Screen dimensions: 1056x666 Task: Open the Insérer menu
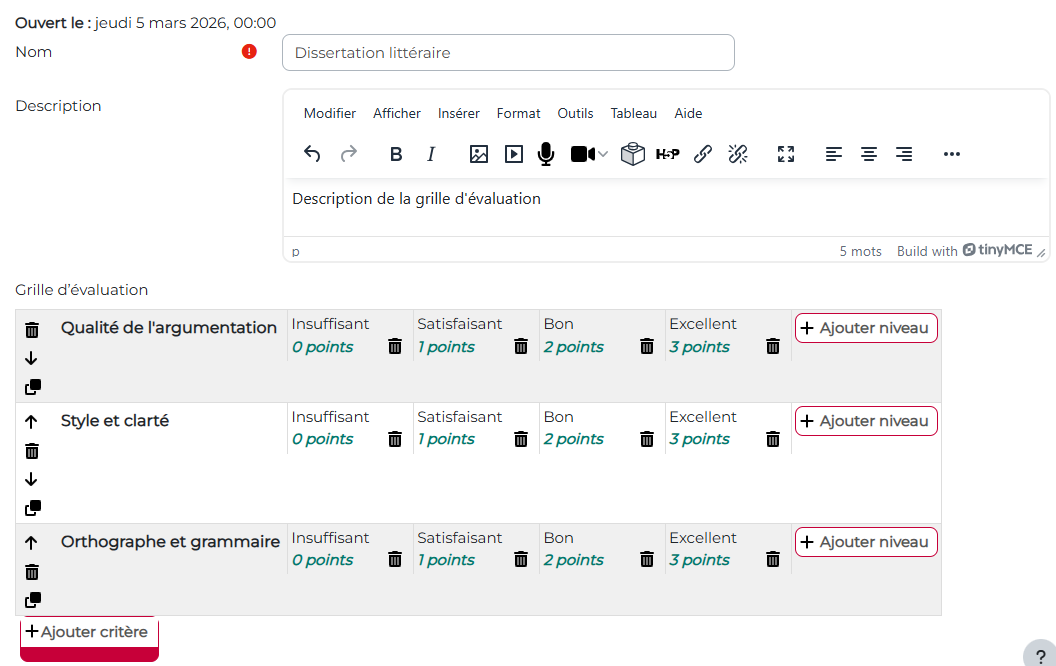click(458, 114)
